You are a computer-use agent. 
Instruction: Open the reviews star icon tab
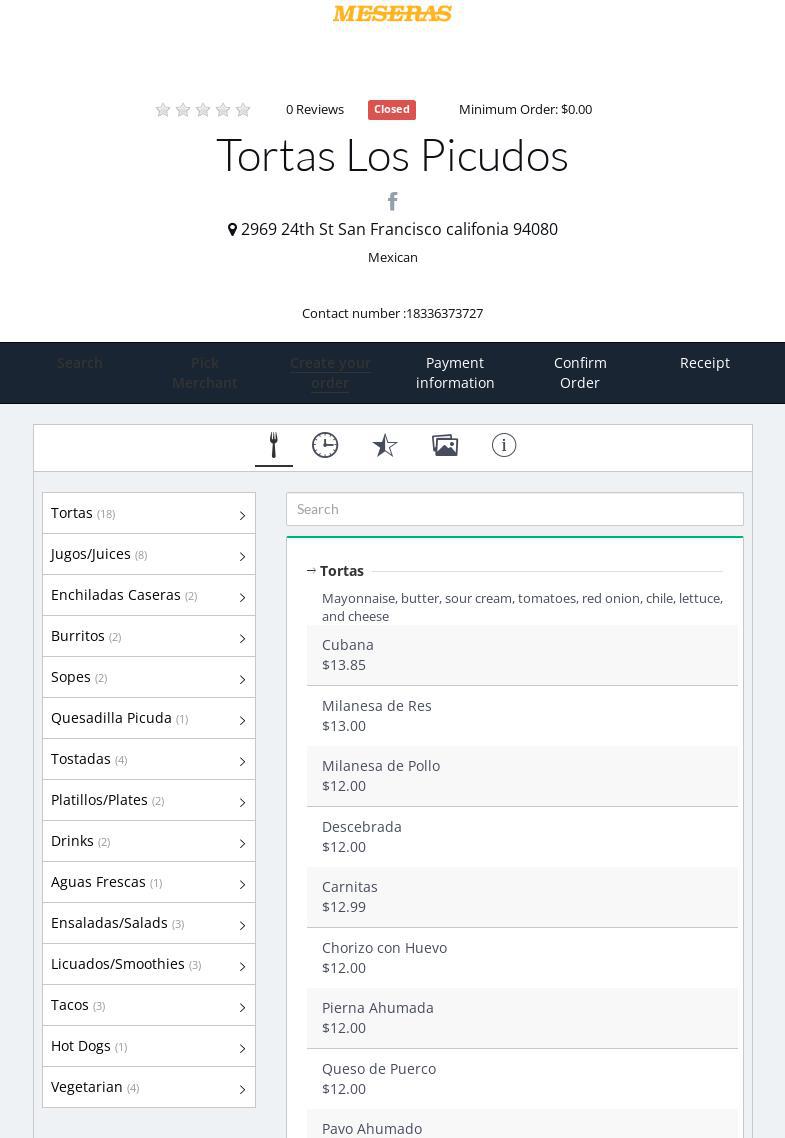(x=385, y=446)
